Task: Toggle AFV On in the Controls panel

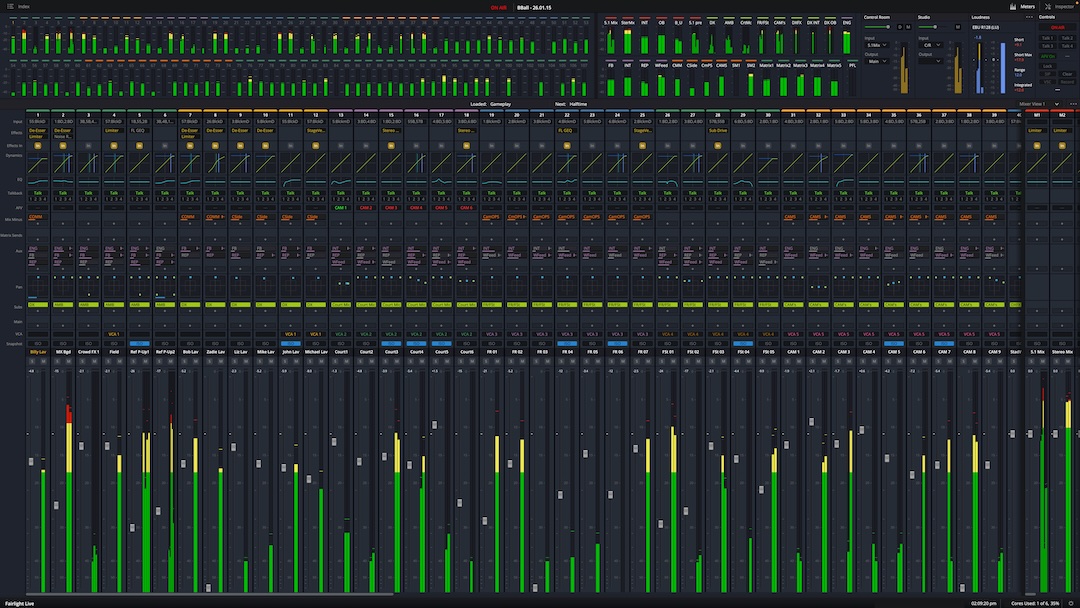Action: pos(1048,56)
